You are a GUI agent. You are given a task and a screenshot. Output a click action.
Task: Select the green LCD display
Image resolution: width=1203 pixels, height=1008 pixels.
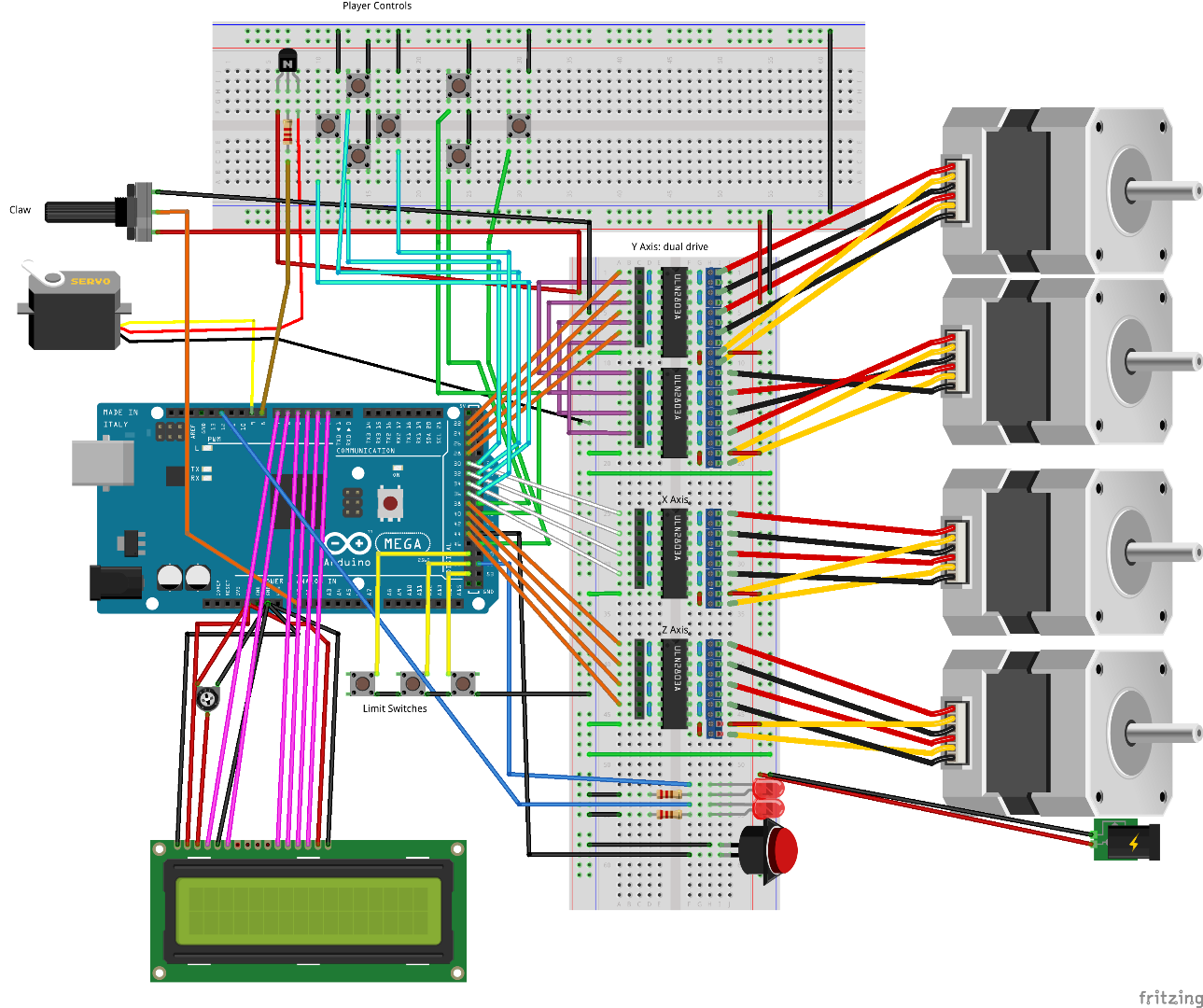pyautogui.click(x=308, y=910)
